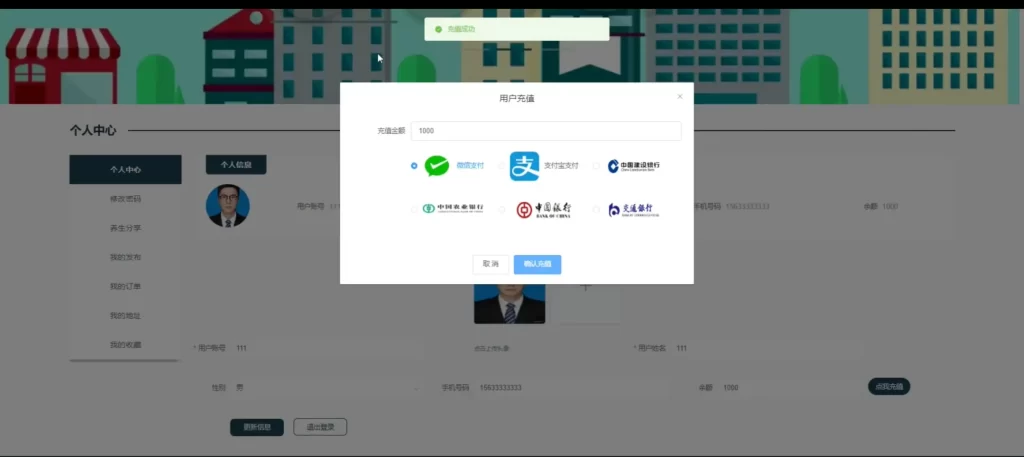
Task: Click the green check icon in 充值成功 notification
Action: (x=438, y=29)
